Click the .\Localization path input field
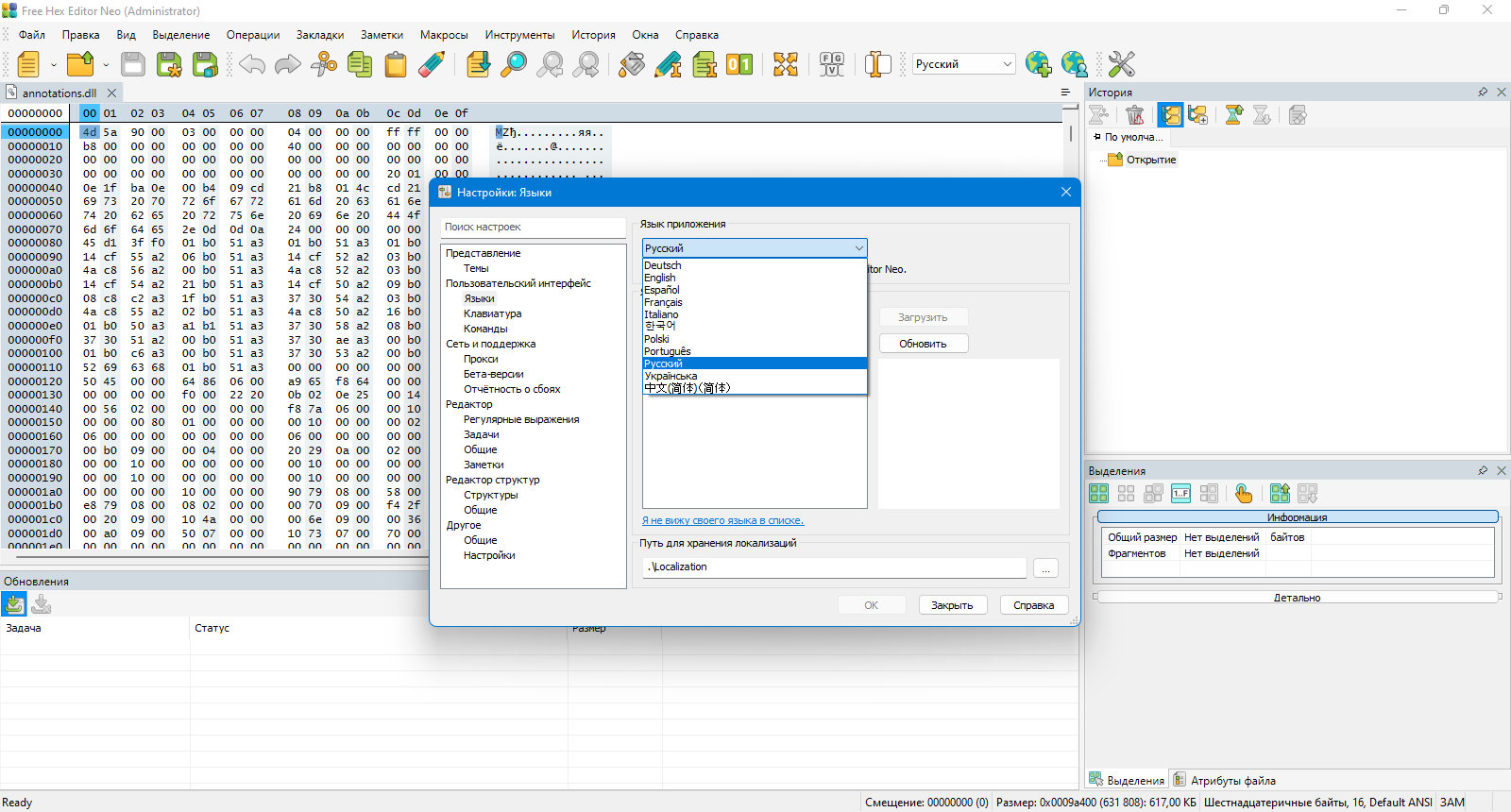This screenshot has height=812, width=1511. [835, 567]
